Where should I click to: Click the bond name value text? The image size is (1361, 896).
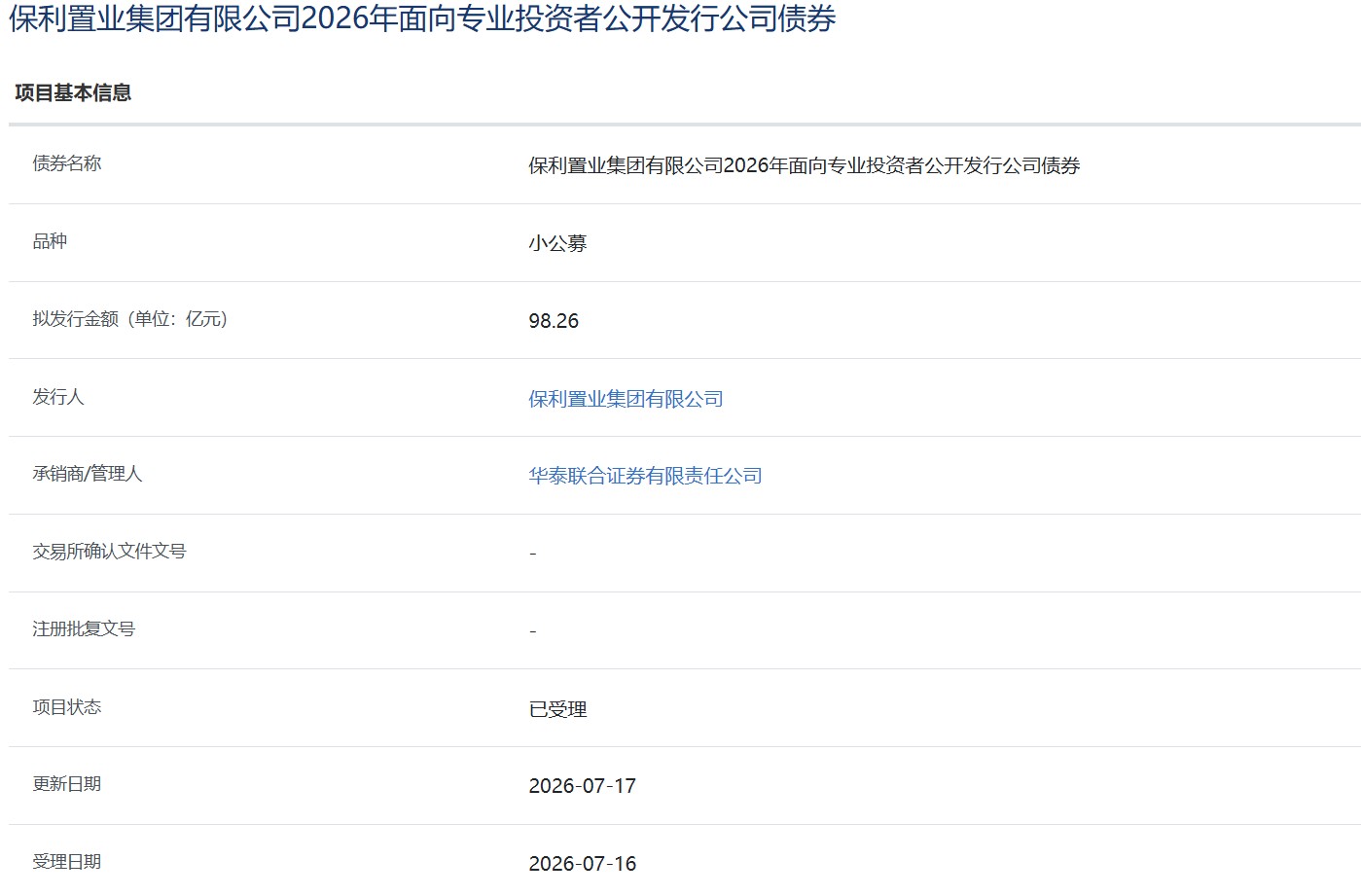(x=805, y=165)
